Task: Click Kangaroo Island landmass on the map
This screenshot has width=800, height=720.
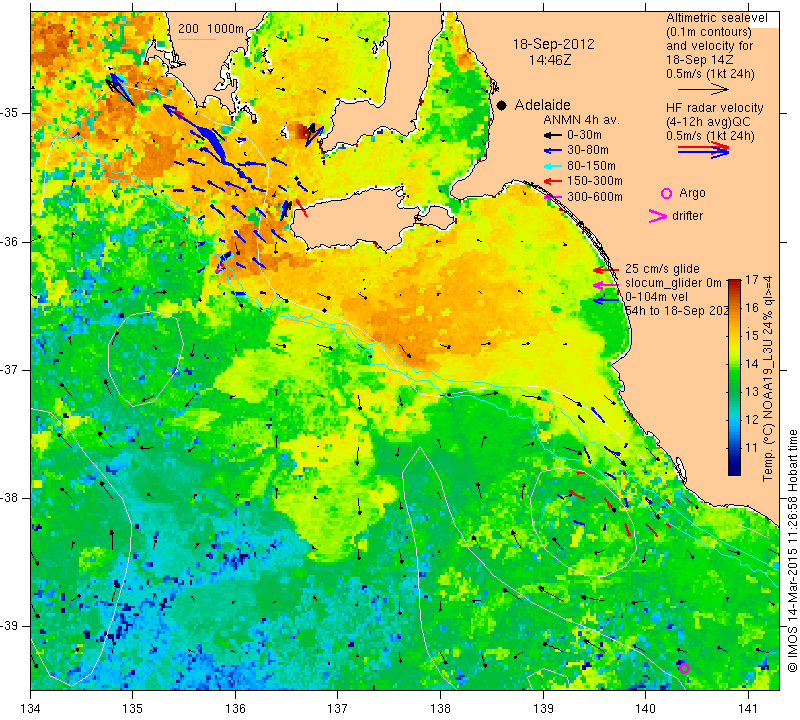Action: pos(357,219)
